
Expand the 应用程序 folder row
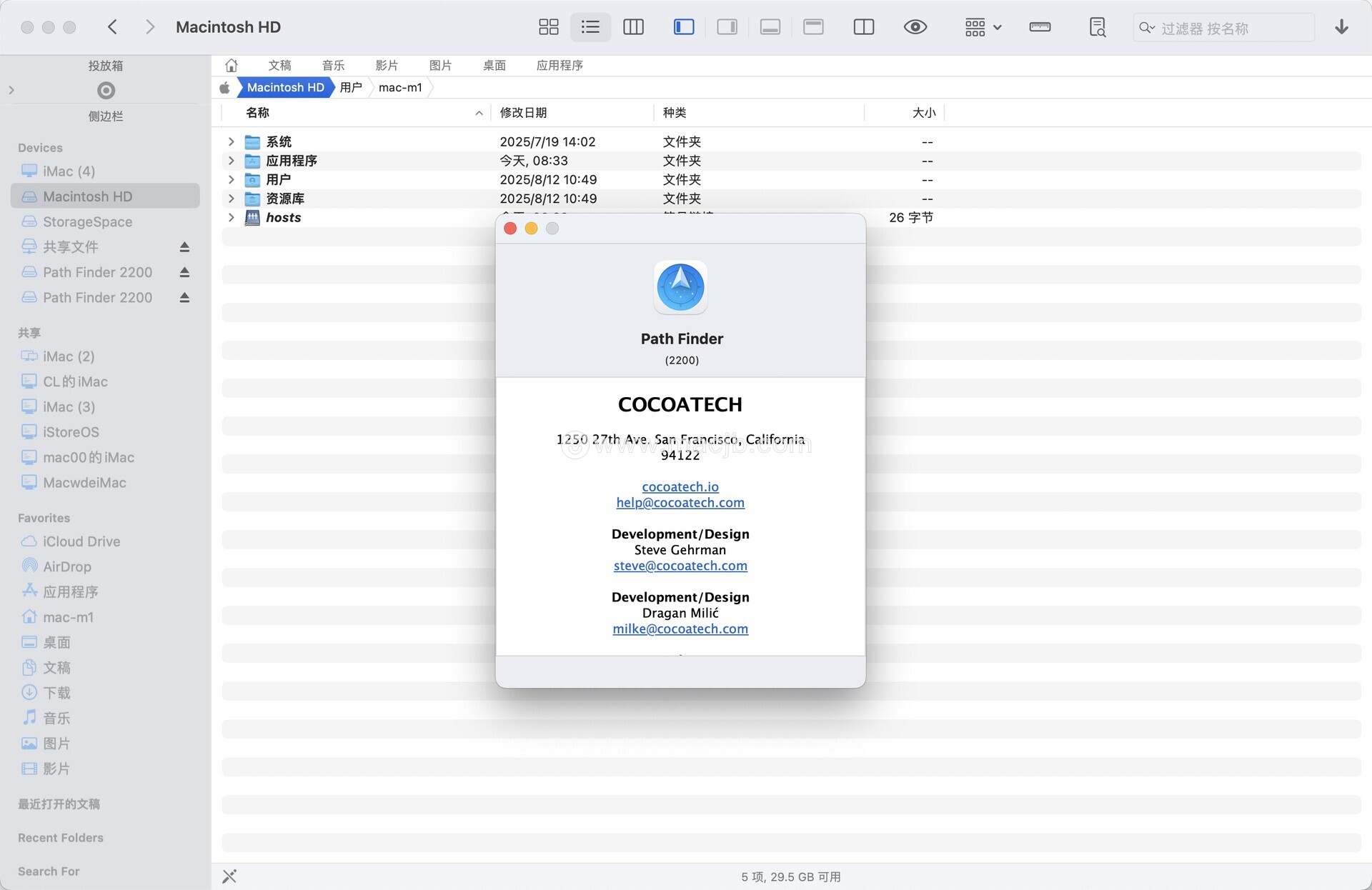tap(231, 161)
